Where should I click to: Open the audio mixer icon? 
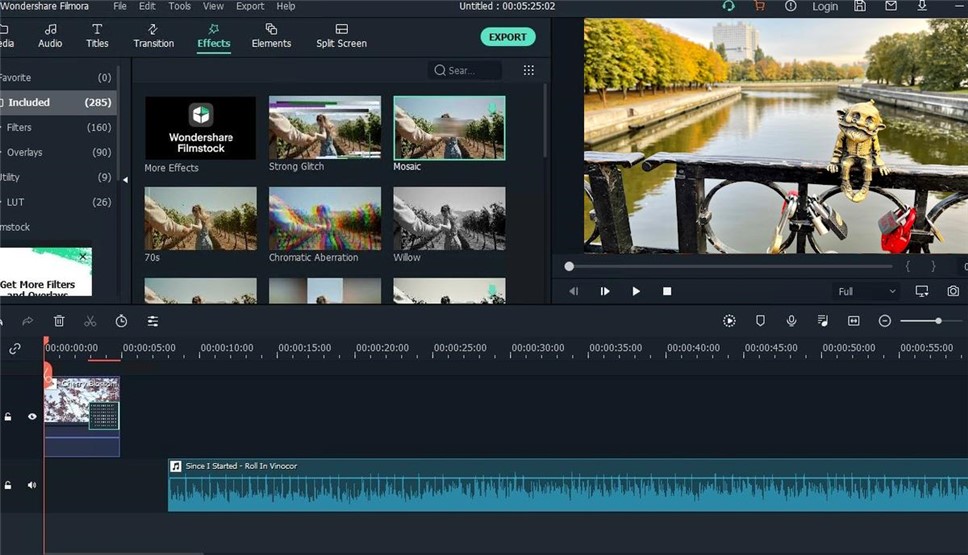[822, 321]
